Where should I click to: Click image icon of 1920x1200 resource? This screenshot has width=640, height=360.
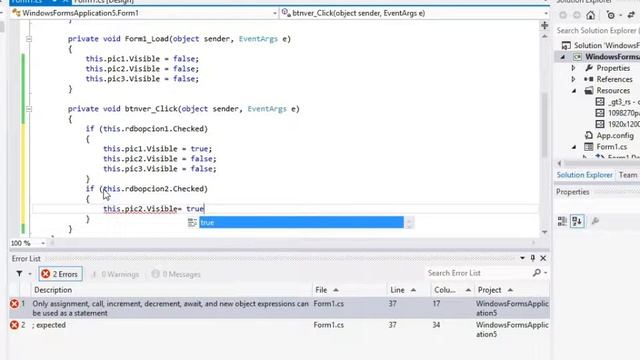click(x=600, y=124)
